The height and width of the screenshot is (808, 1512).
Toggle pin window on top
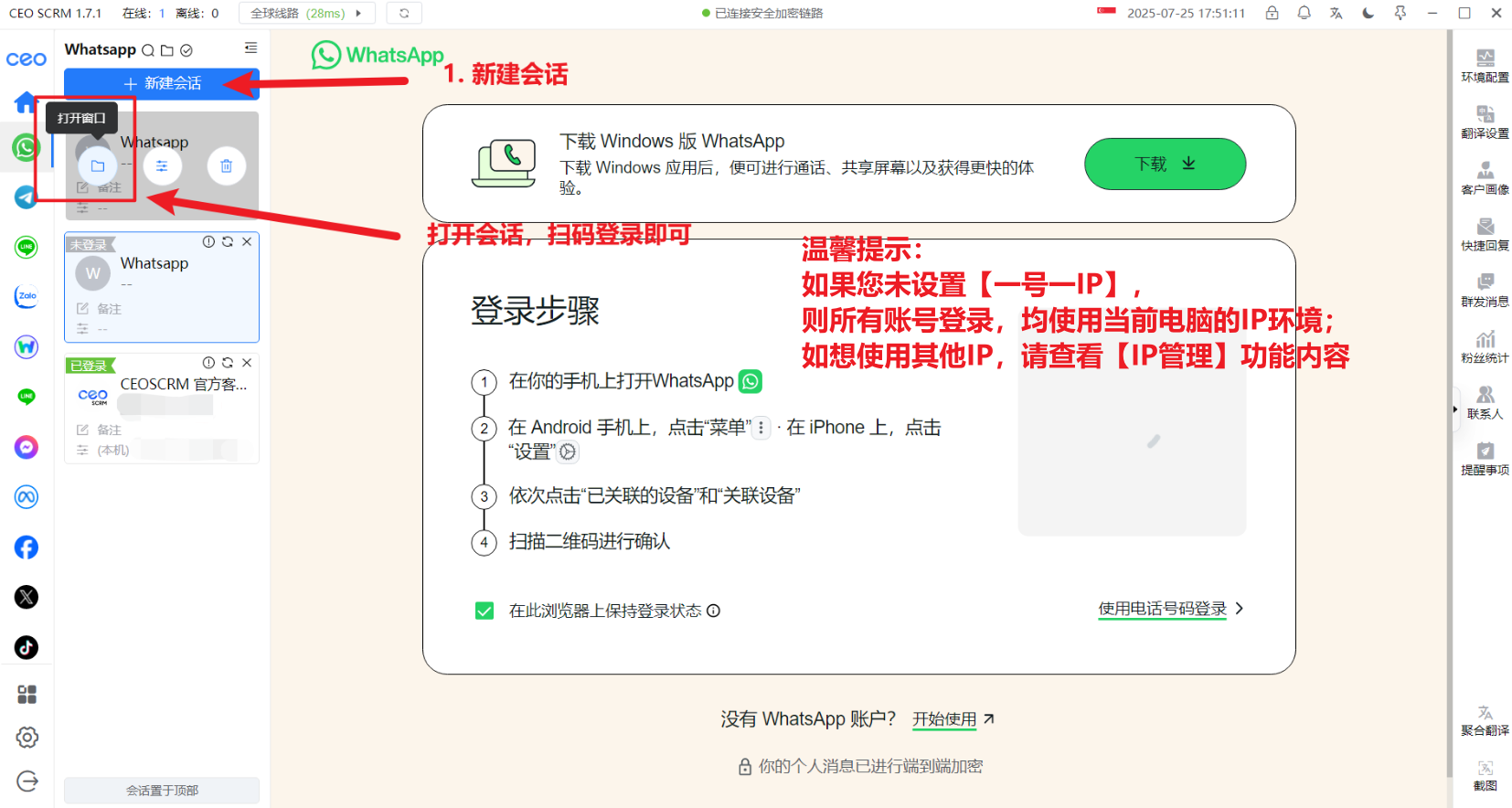1400,13
